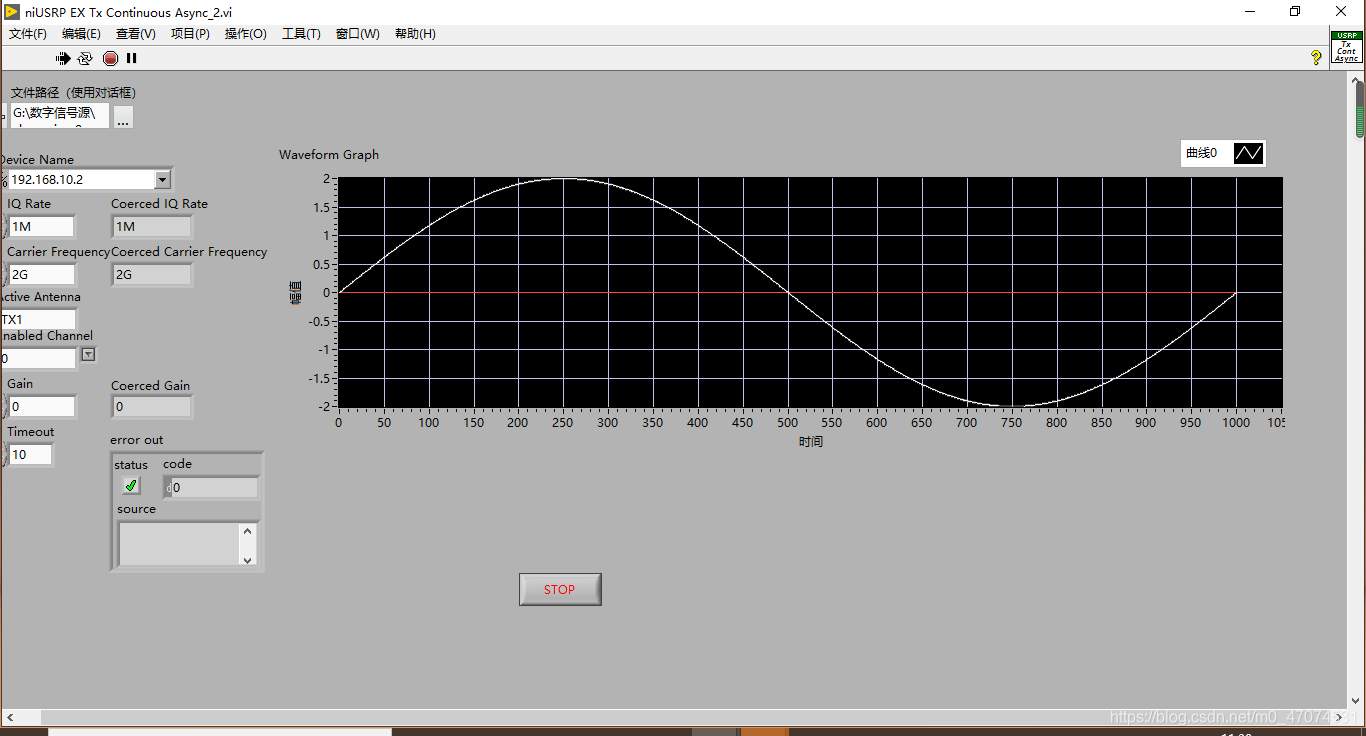Click the Coerced IQ Rate indicator
The image size is (1366, 736).
coord(152,226)
